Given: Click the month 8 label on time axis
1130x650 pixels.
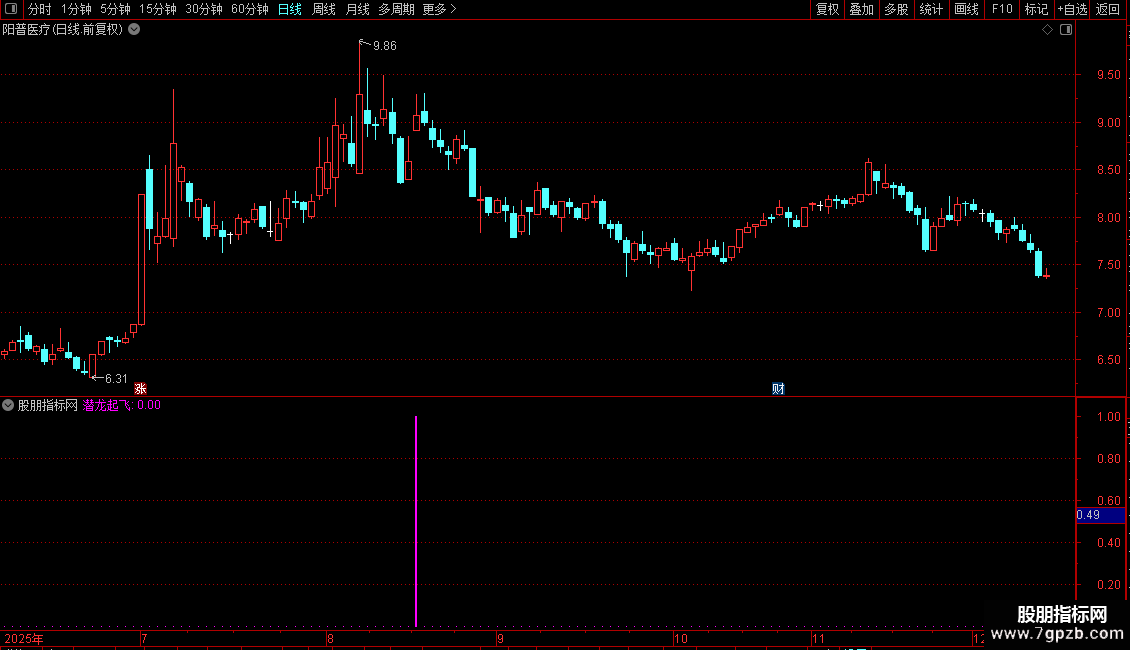Looking at the screenshot, I should 330,638.
